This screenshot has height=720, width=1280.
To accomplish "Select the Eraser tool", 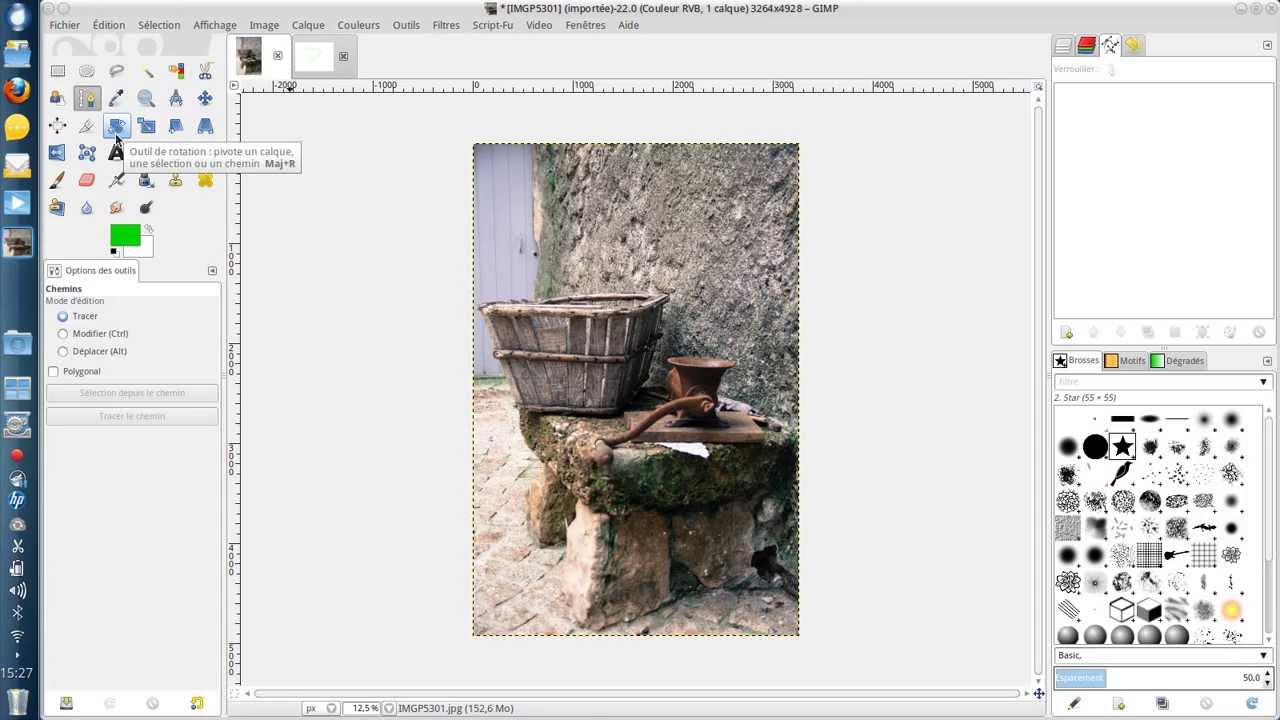I will pyautogui.click(x=87, y=180).
